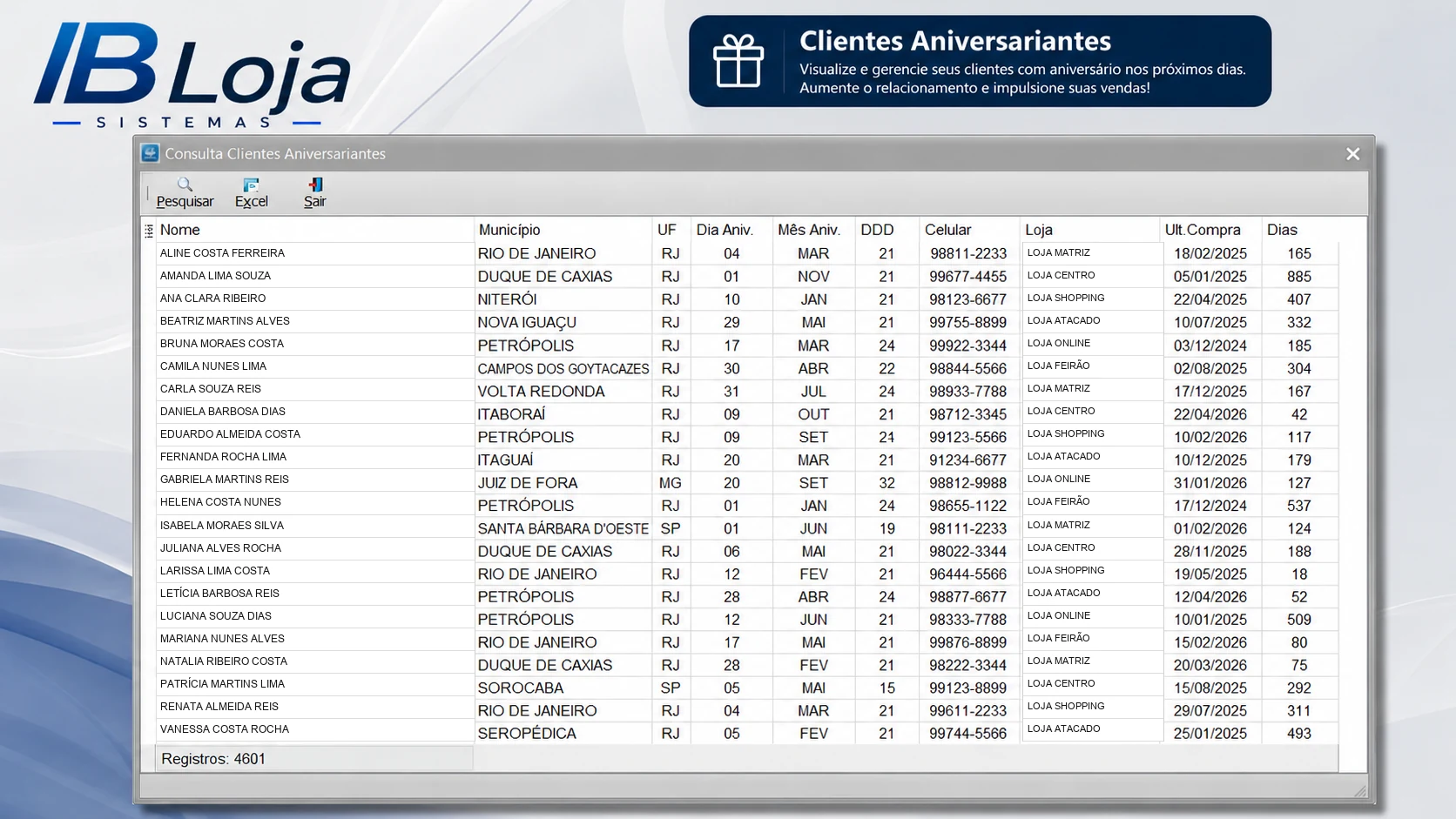Select client HELENA COSTA NUNES
Viewport: 1456px width, 819px height.
pos(220,502)
